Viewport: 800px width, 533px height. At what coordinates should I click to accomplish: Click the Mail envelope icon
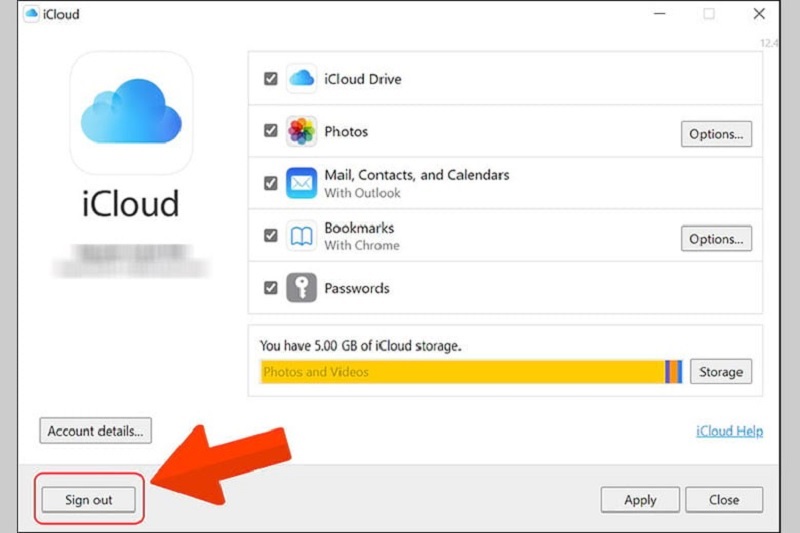click(301, 183)
